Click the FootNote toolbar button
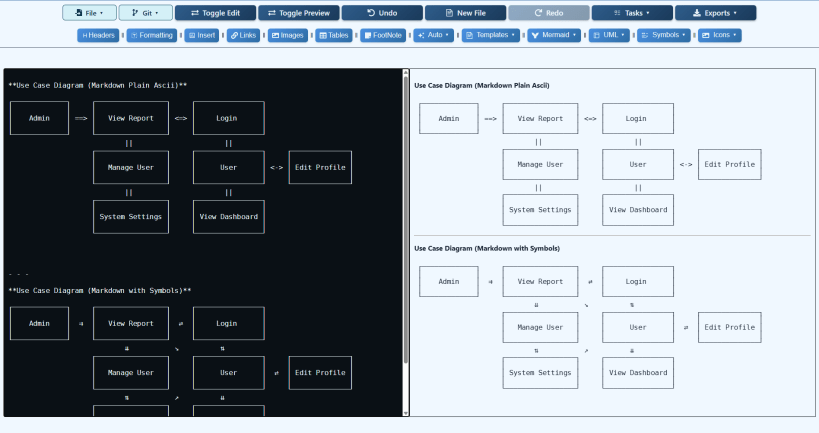Viewport: 819px width, 433px height. tap(383, 35)
